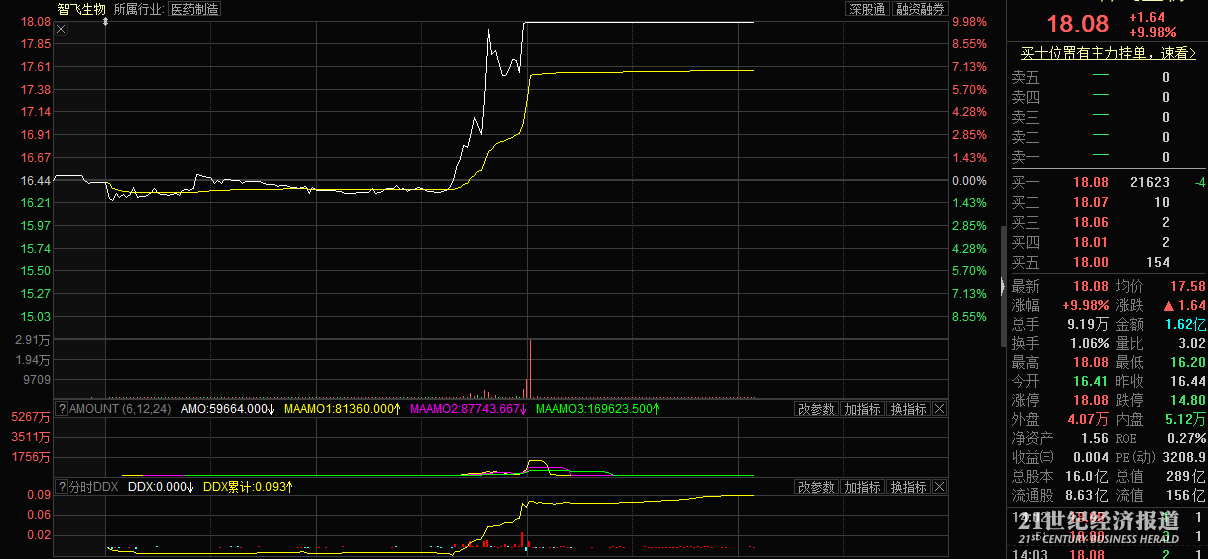This screenshot has height=559, width=1208.
Task: Click the 买一 price 18.08 row
Action: (1090, 182)
